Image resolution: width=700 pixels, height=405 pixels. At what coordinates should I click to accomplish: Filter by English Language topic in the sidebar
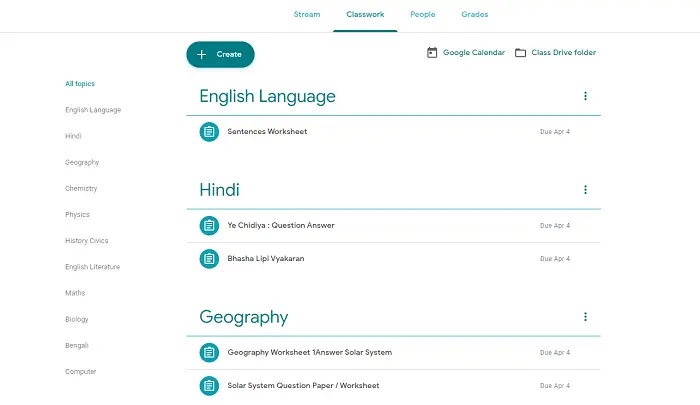(93, 110)
